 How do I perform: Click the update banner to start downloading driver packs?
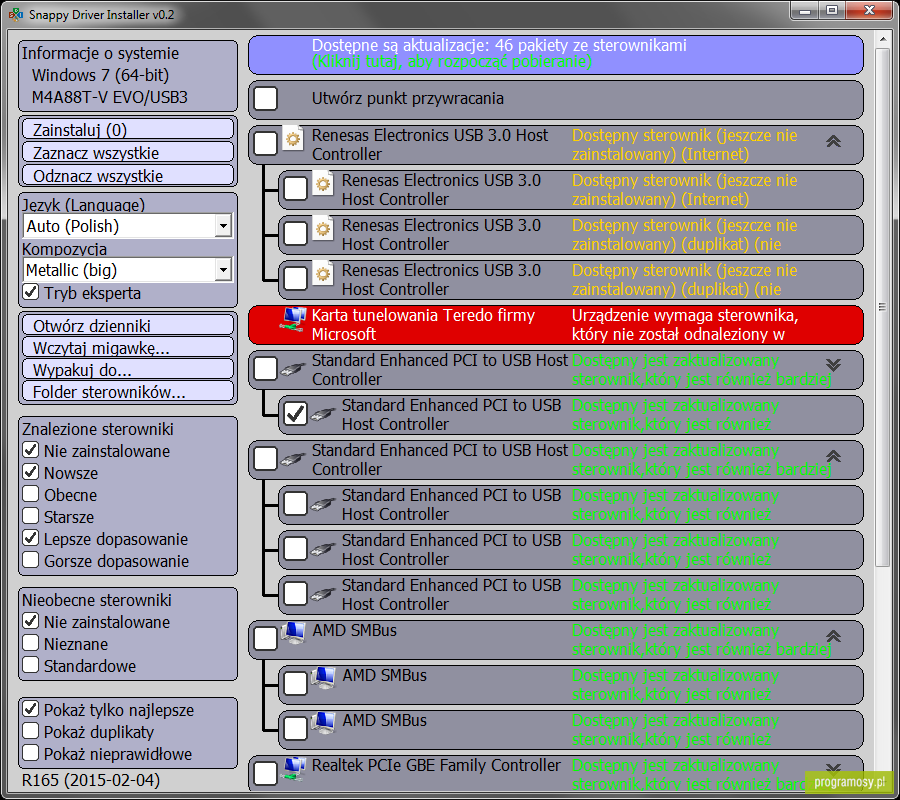(x=556, y=54)
